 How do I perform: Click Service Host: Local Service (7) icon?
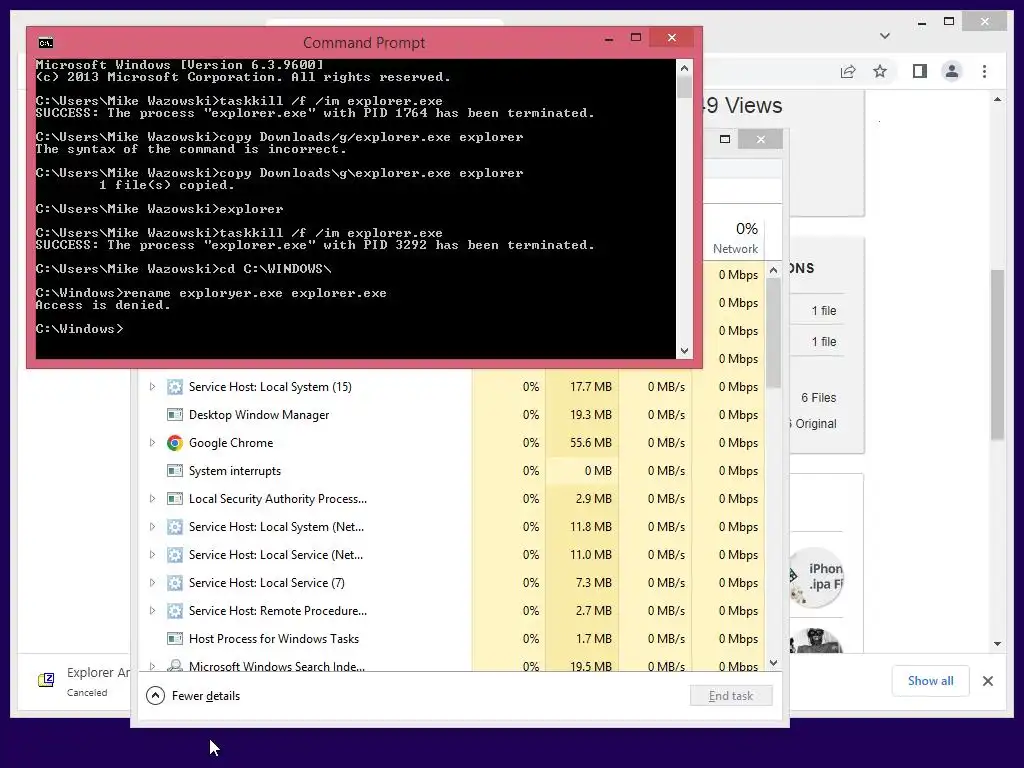pyautogui.click(x=174, y=583)
